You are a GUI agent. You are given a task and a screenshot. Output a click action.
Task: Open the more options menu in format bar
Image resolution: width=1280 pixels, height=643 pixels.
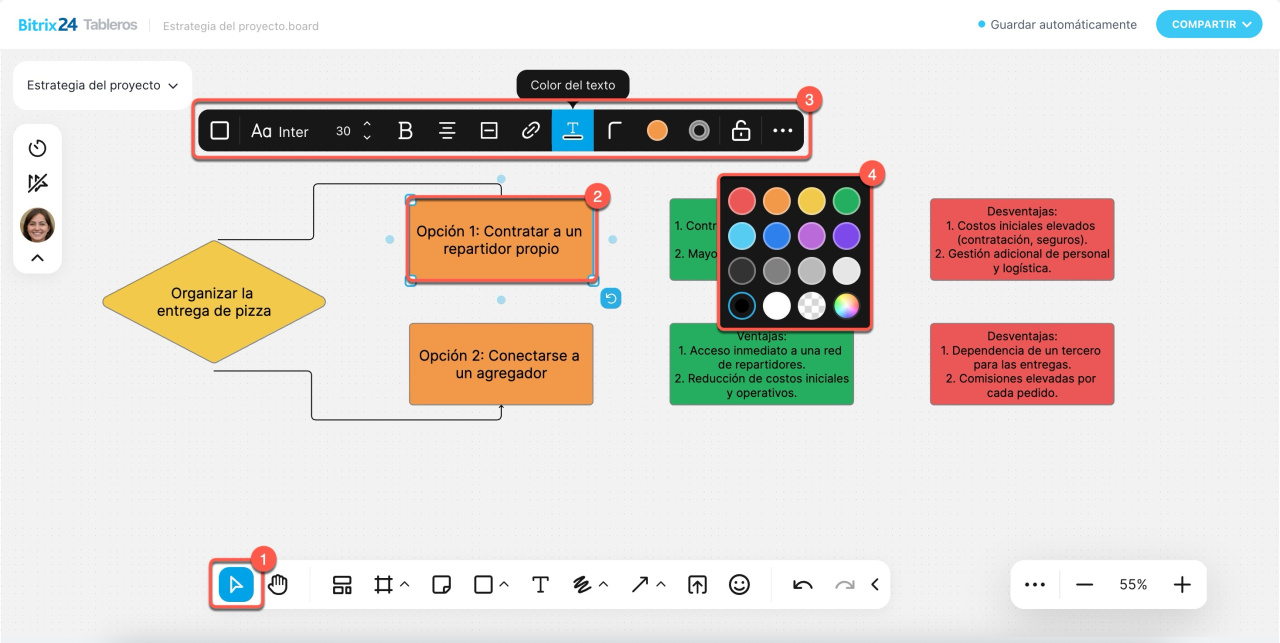(x=783, y=131)
